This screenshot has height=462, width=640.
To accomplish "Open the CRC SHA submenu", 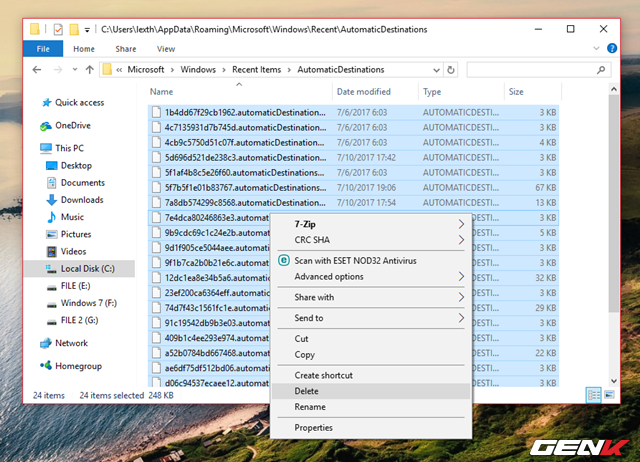I will pyautogui.click(x=369, y=240).
